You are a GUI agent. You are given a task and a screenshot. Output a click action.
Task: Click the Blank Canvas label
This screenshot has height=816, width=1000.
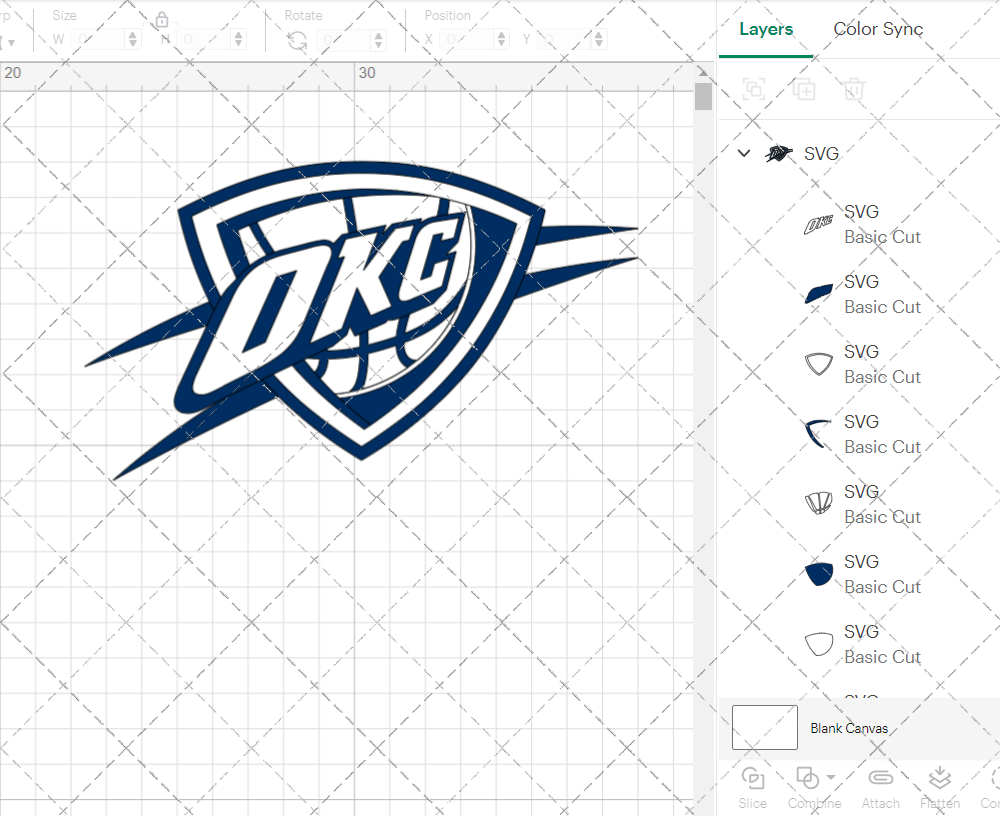point(849,728)
